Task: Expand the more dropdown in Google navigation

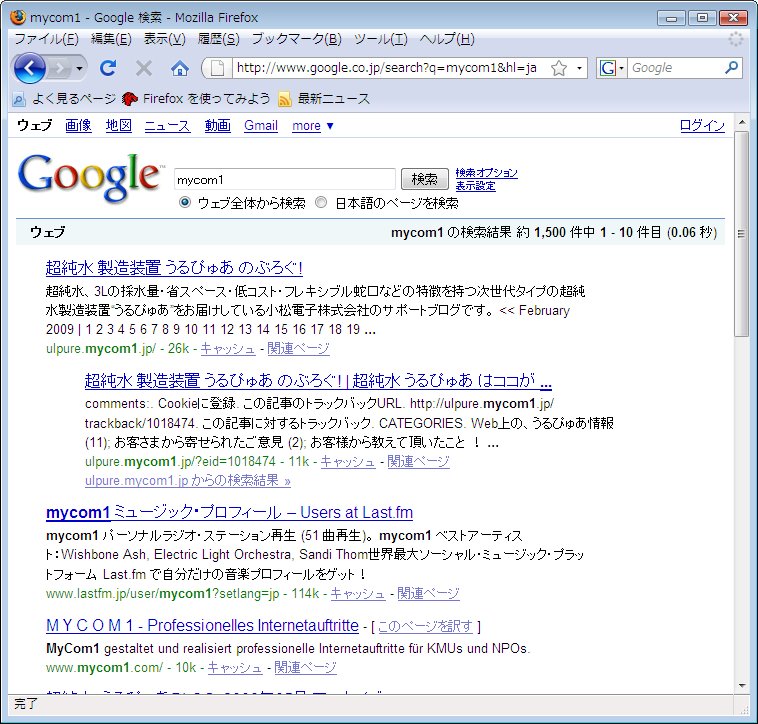Action: (313, 126)
